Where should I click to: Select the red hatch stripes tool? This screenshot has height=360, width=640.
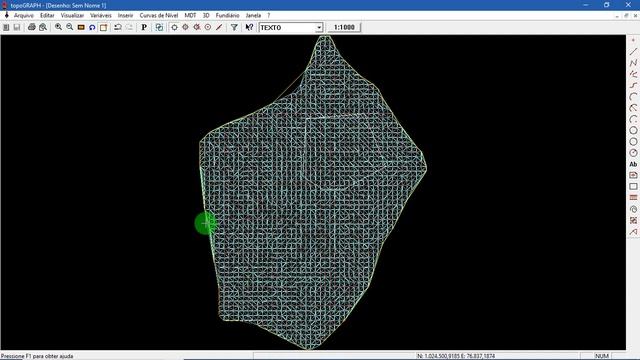click(x=633, y=198)
